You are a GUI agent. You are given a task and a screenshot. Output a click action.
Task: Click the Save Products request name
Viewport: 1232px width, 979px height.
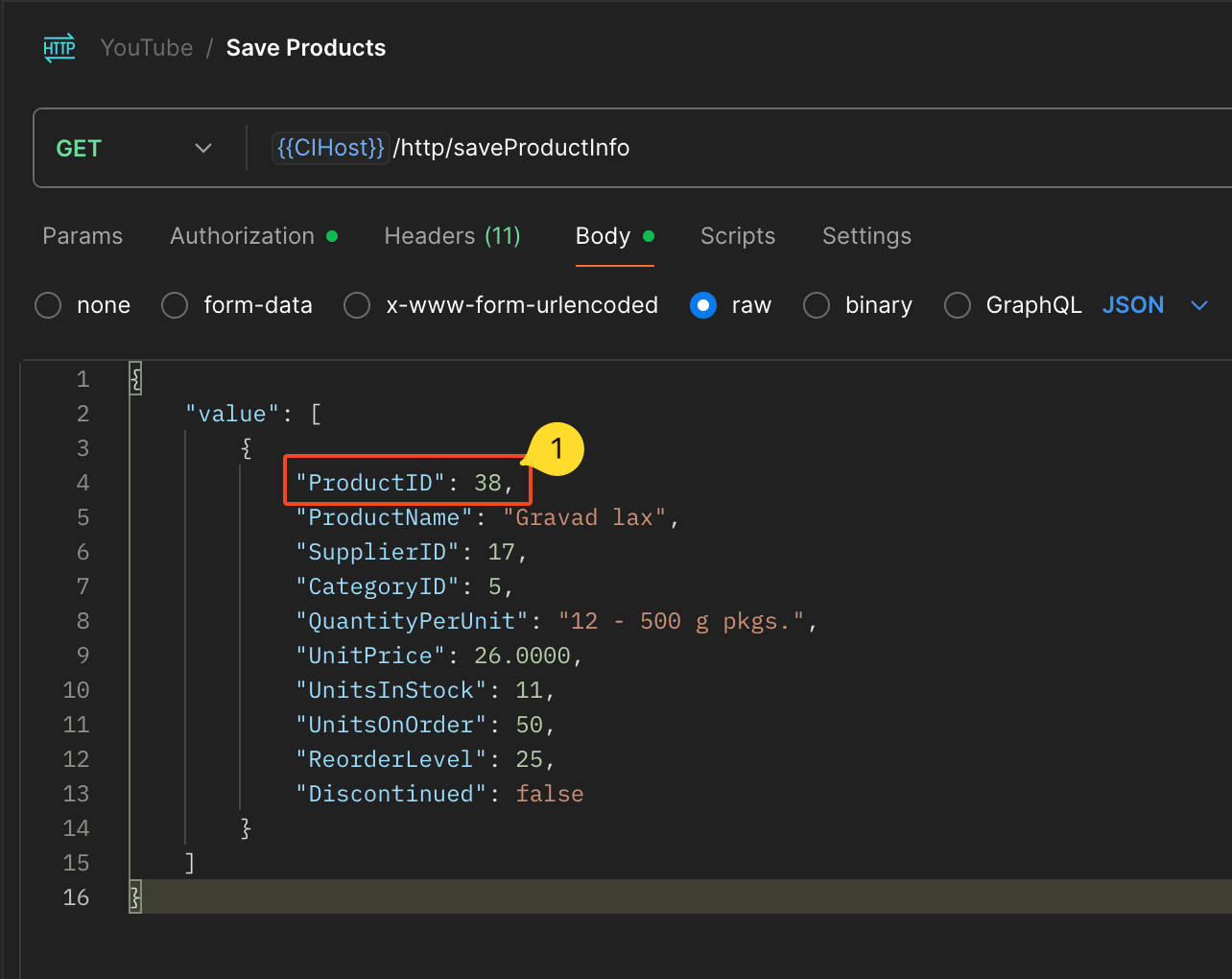tap(305, 47)
